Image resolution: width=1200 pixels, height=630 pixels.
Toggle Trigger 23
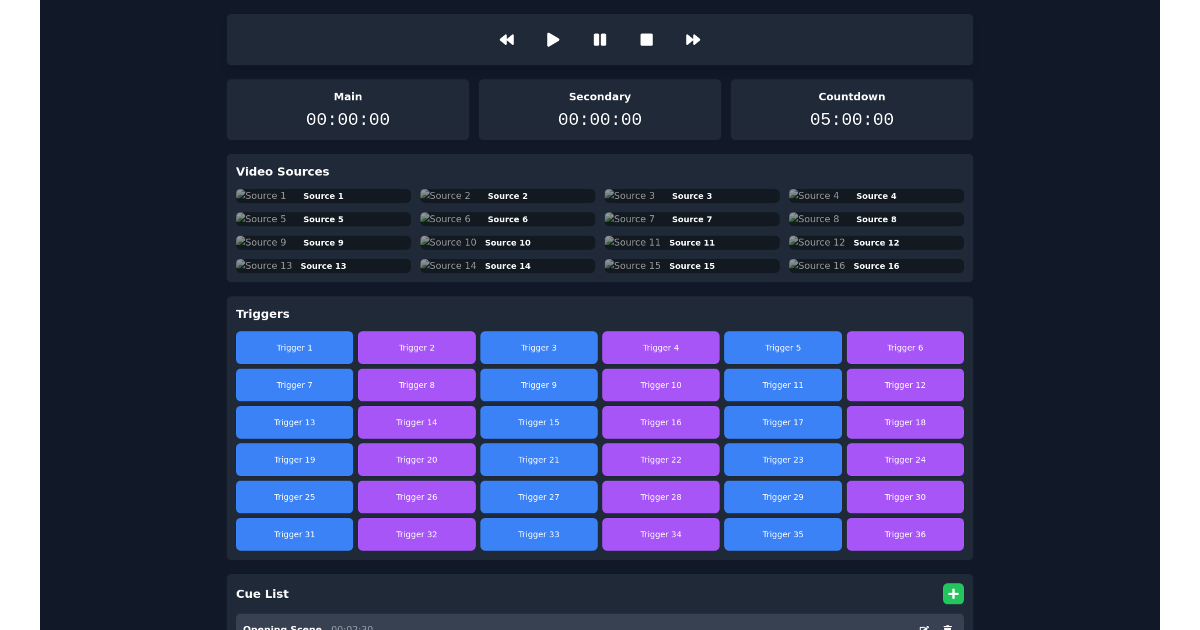[783, 459]
